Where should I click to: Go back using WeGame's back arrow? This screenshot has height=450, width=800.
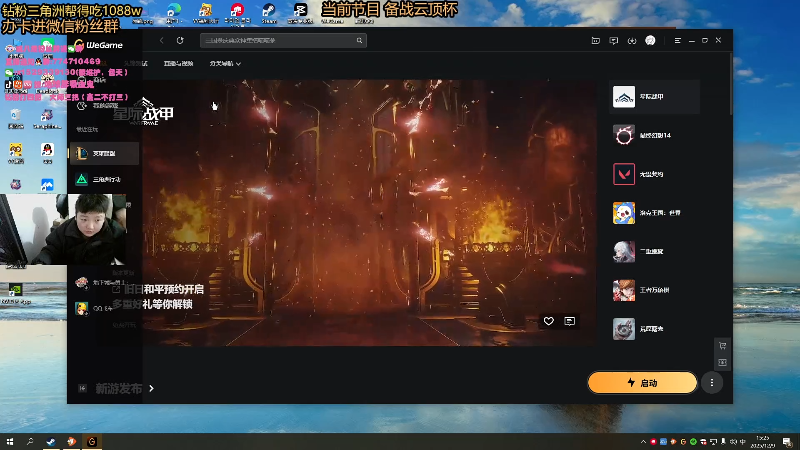tap(162, 40)
